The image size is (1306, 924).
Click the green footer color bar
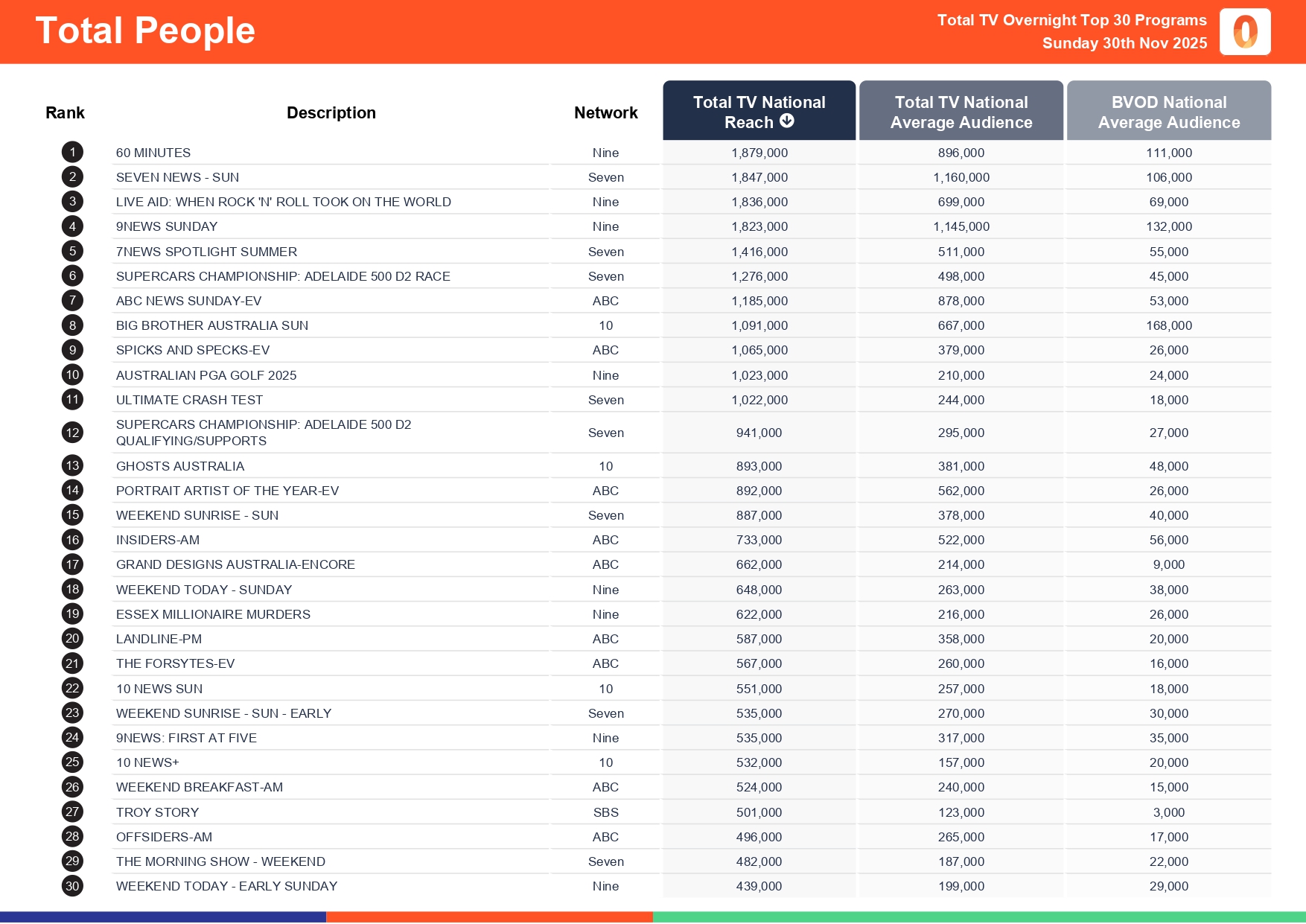click(x=978, y=917)
